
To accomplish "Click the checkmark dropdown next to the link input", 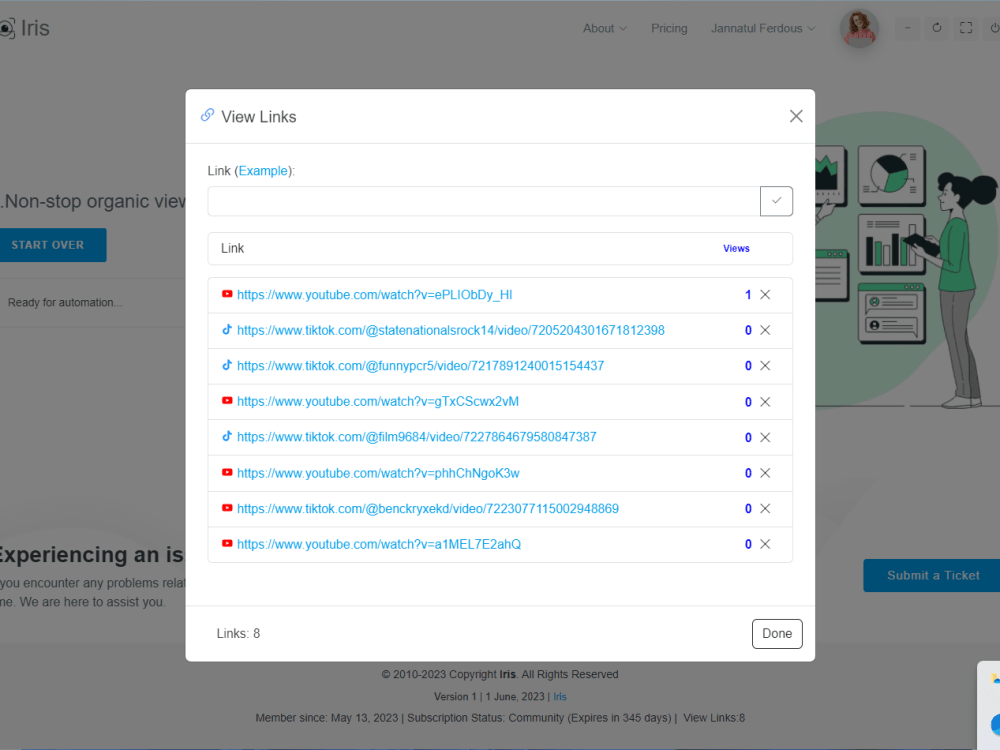I will pos(776,201).
